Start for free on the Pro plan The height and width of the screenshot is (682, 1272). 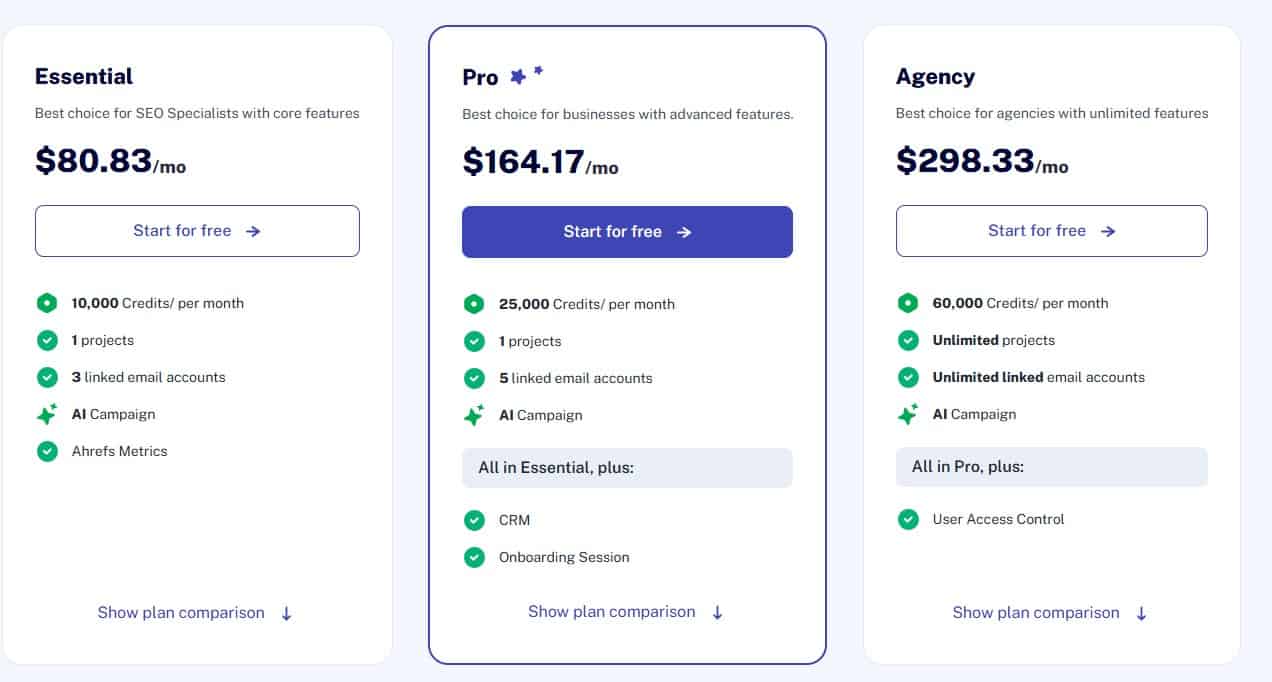coord(627,232)
